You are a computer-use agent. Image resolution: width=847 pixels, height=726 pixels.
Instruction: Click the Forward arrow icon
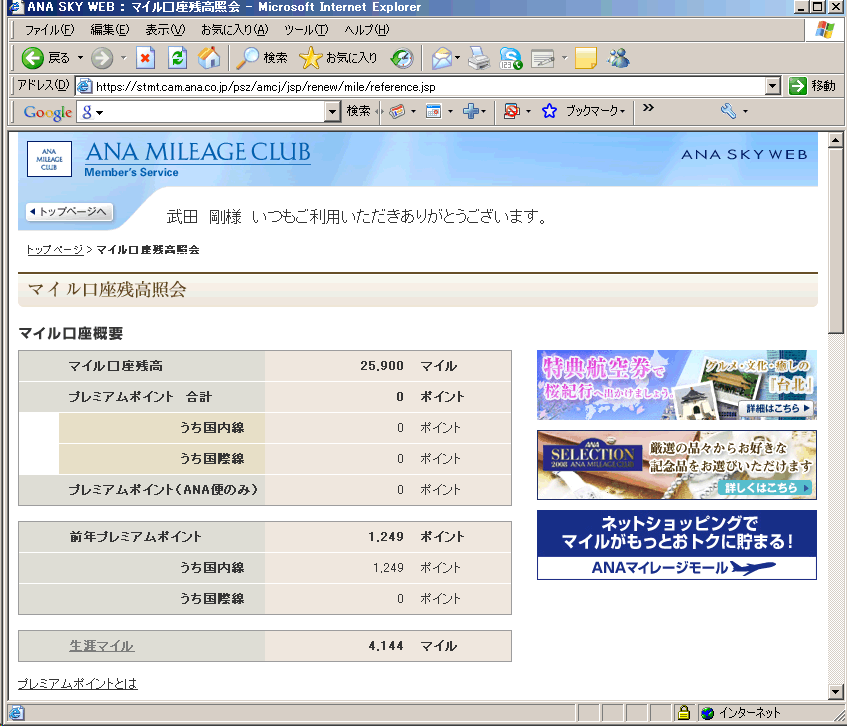(102, 58)
